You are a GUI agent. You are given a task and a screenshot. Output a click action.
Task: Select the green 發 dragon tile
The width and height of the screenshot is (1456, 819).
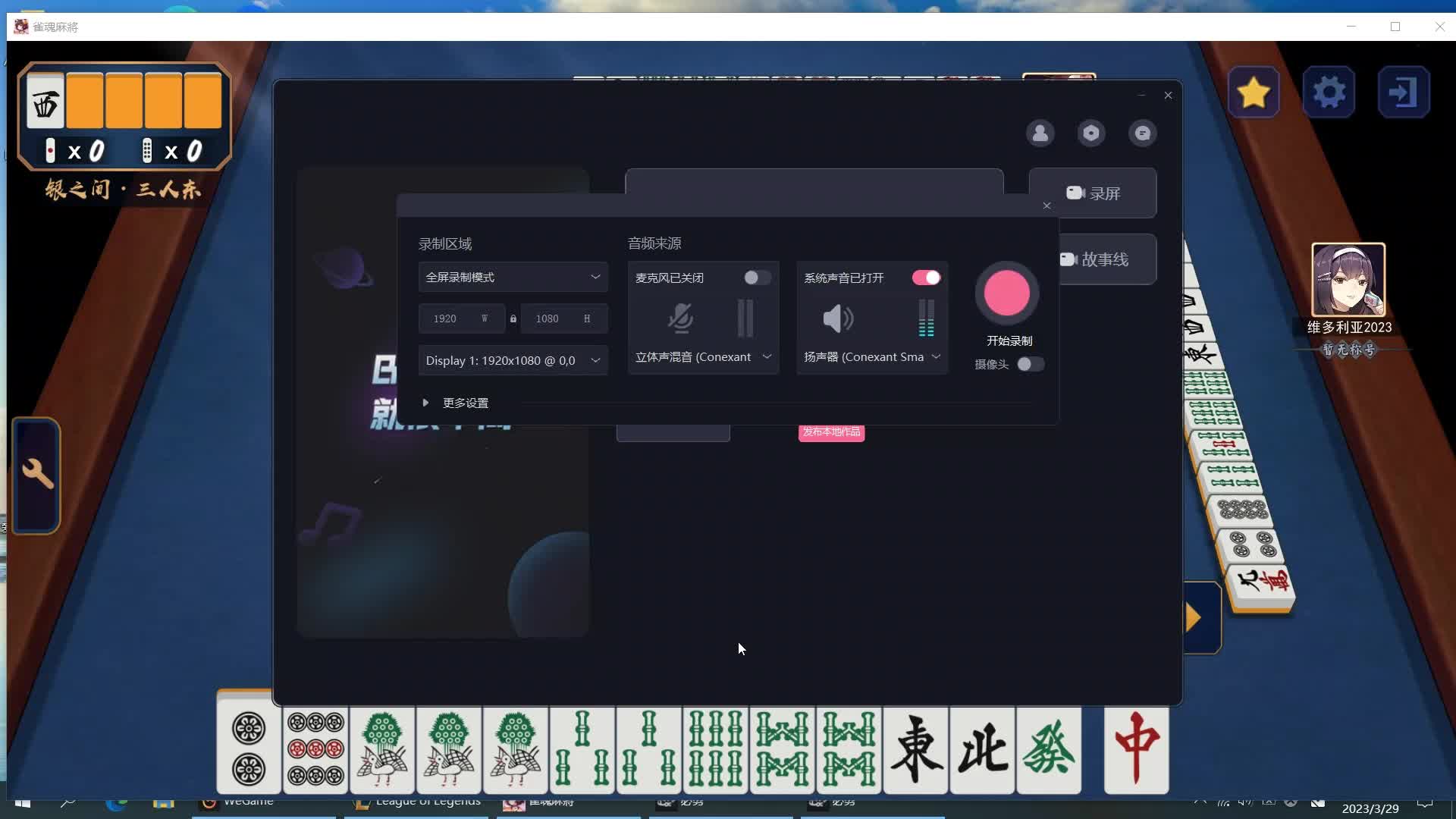[1050, 749]
